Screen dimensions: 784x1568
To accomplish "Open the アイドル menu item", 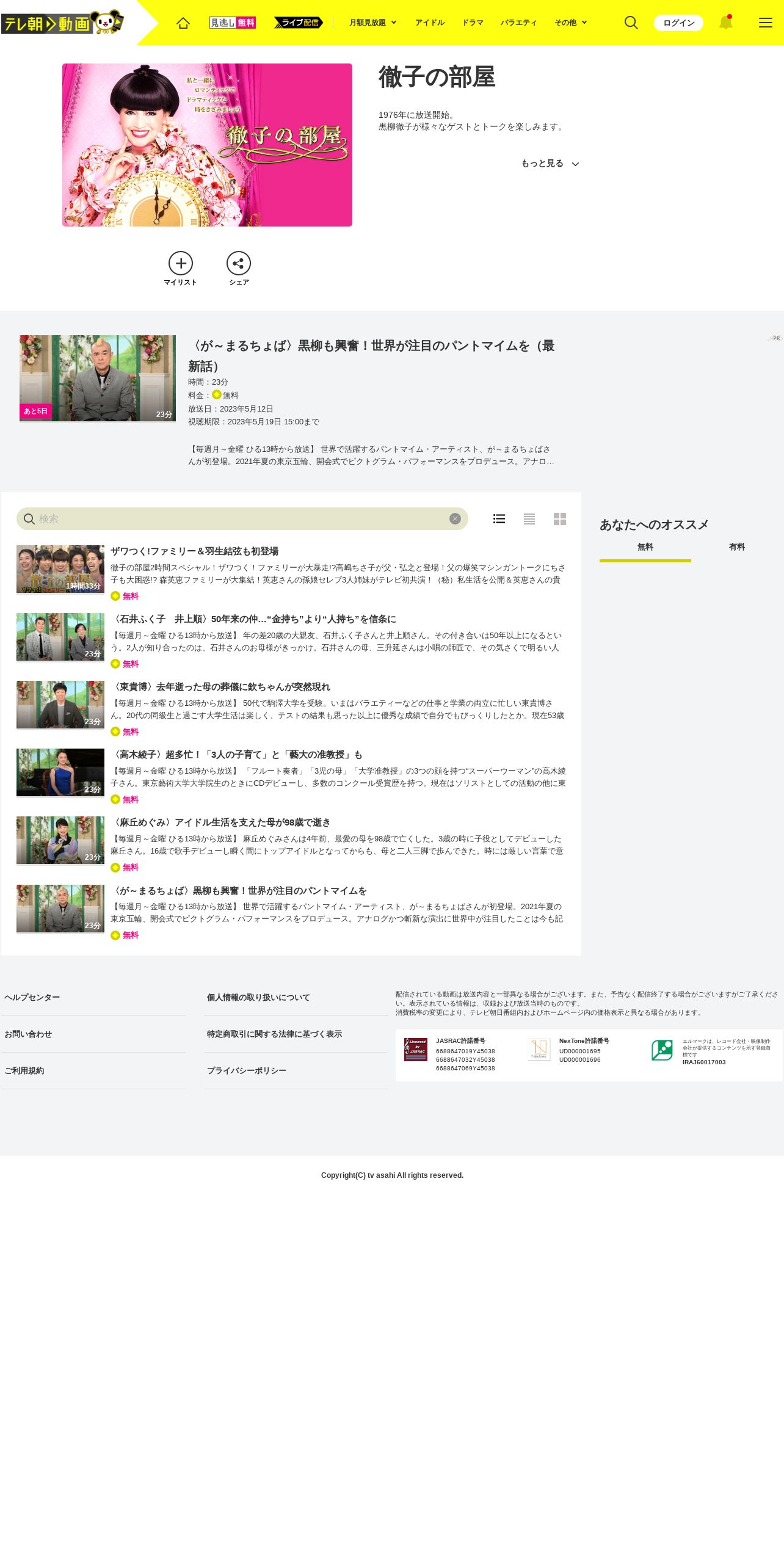I will point(430,23).
